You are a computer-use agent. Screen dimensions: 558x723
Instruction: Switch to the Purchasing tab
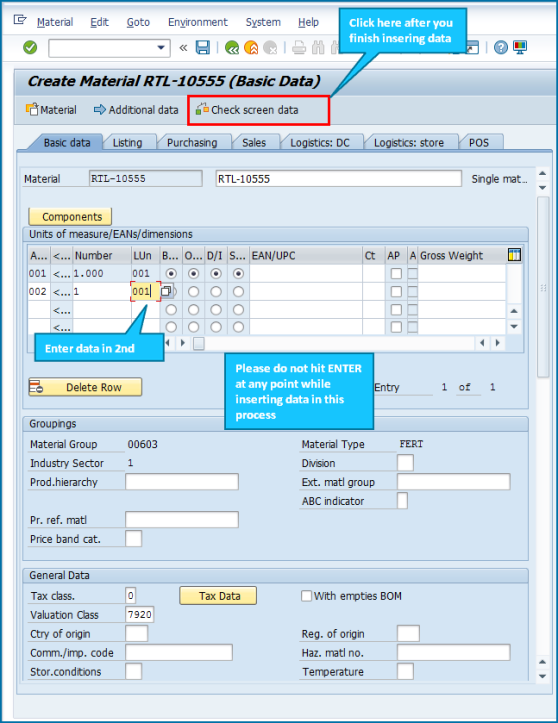click(192, 143)
